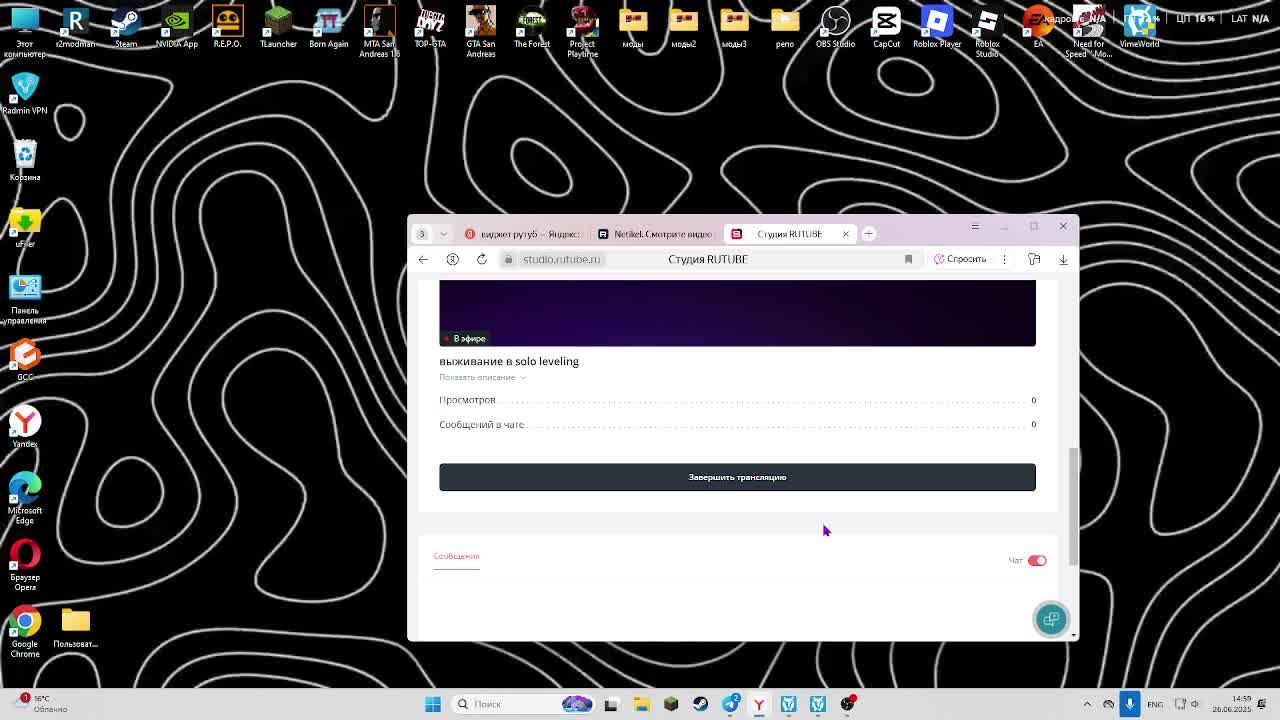Go back with the browser arrow
This screenshot has width=1280, height=720.
point(423,259)
